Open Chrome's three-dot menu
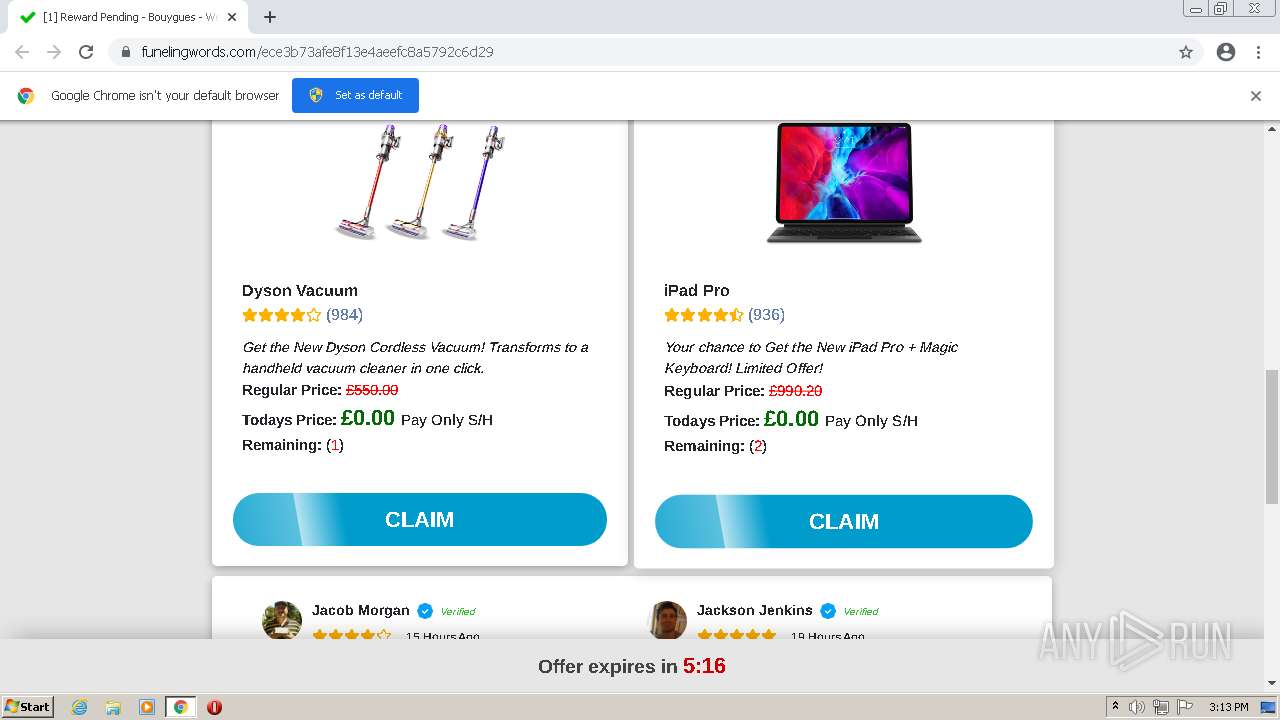The width and height of the screenshot is (1280, 720). point(1258,52)
